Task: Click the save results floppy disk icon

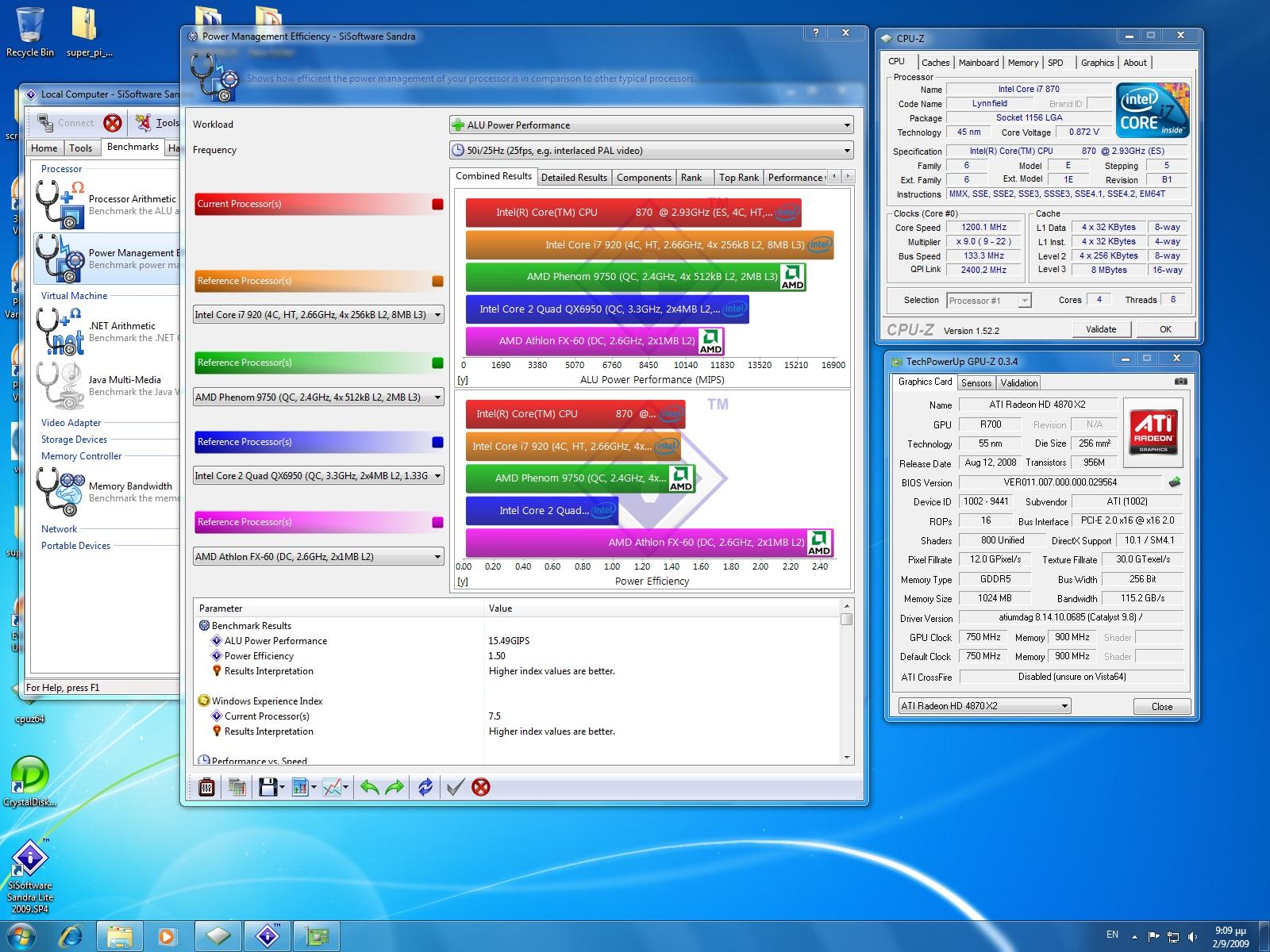Action: tap(267, 787)
